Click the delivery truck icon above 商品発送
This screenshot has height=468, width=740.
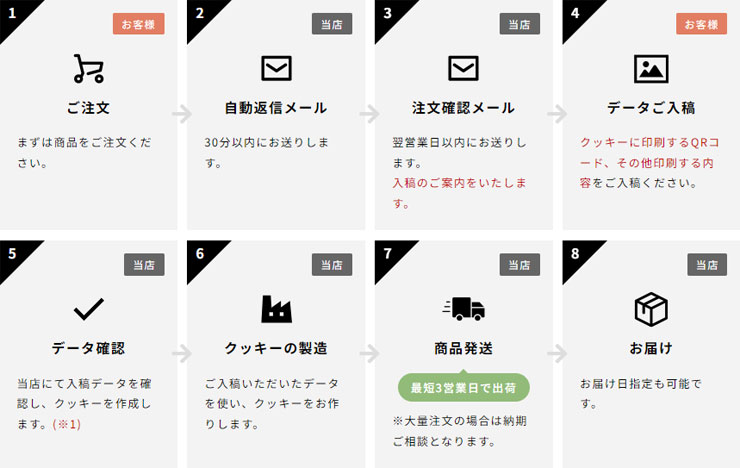pyautogui.click(x=463, y=309)
